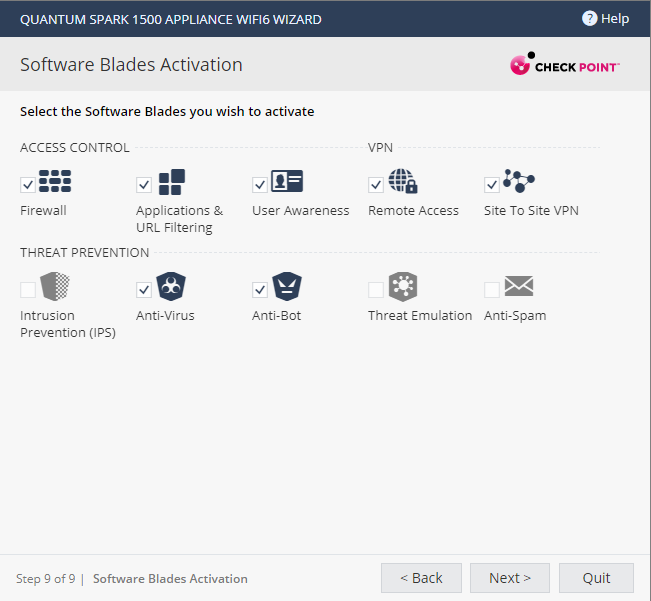Click the User Awareness badge icon

[x=287, y=182]
